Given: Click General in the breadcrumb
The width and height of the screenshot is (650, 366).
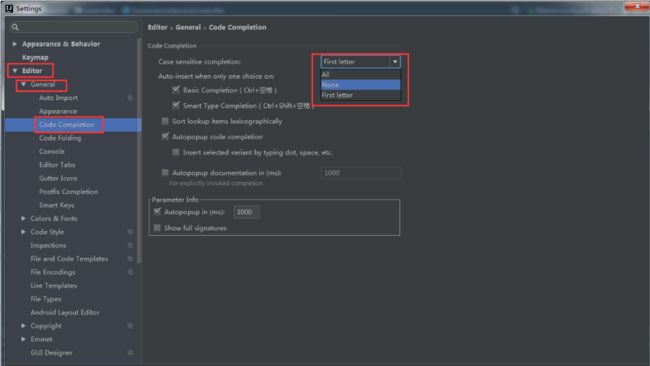Looking at the screenshot, I should point(188,27).
